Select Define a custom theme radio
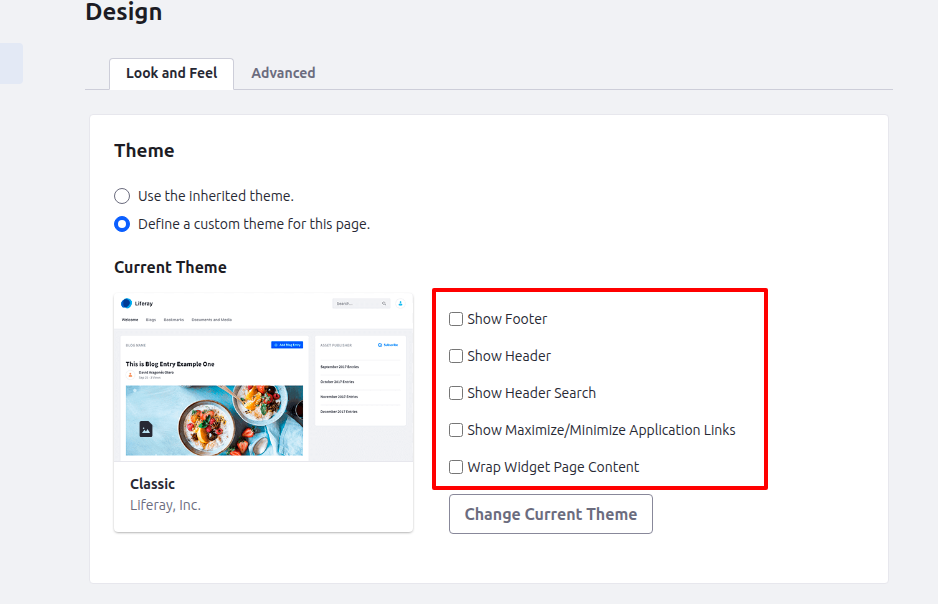938x604 pixels. [x=122, y=224]
